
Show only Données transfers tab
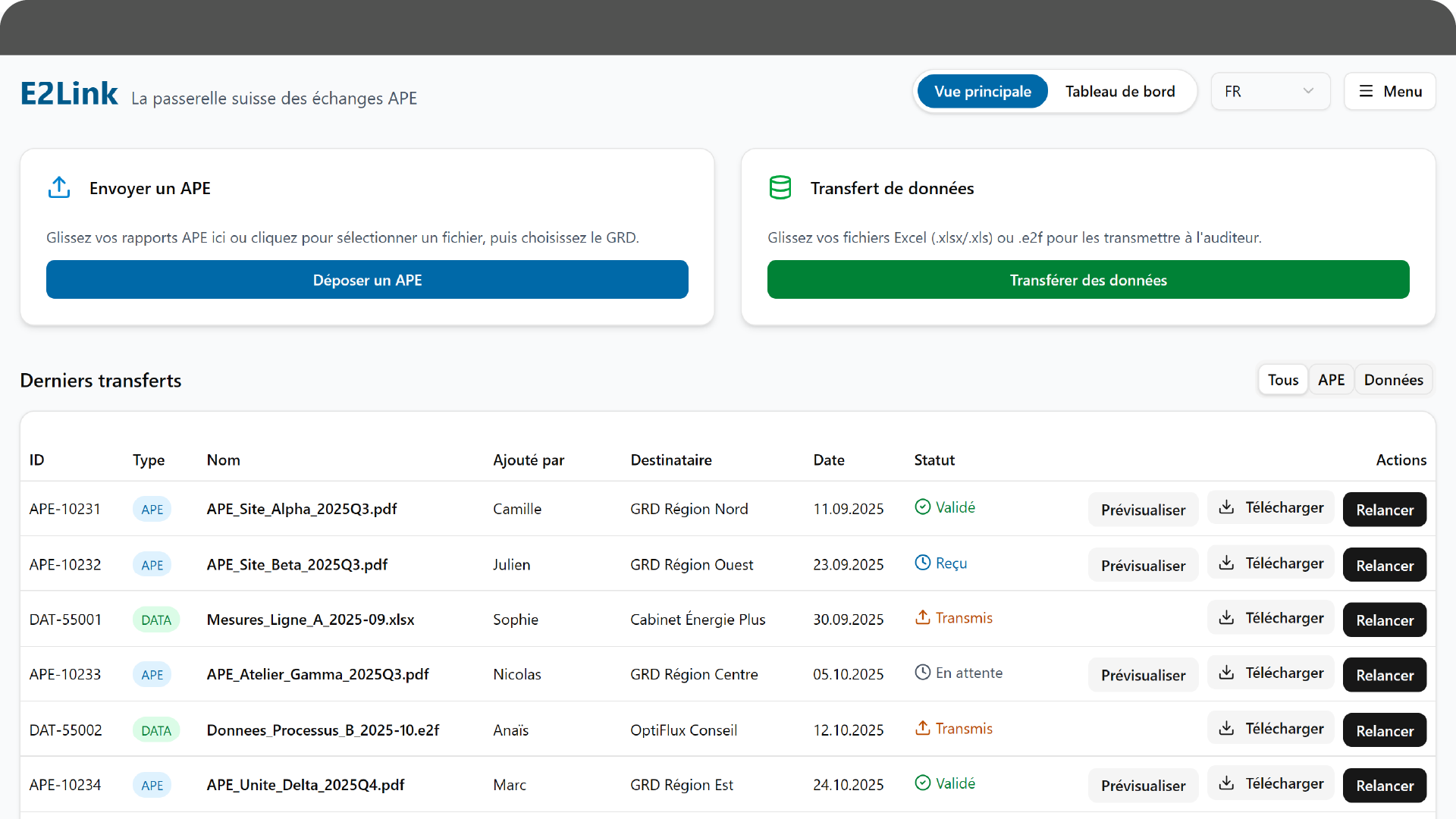(1393, 380)
